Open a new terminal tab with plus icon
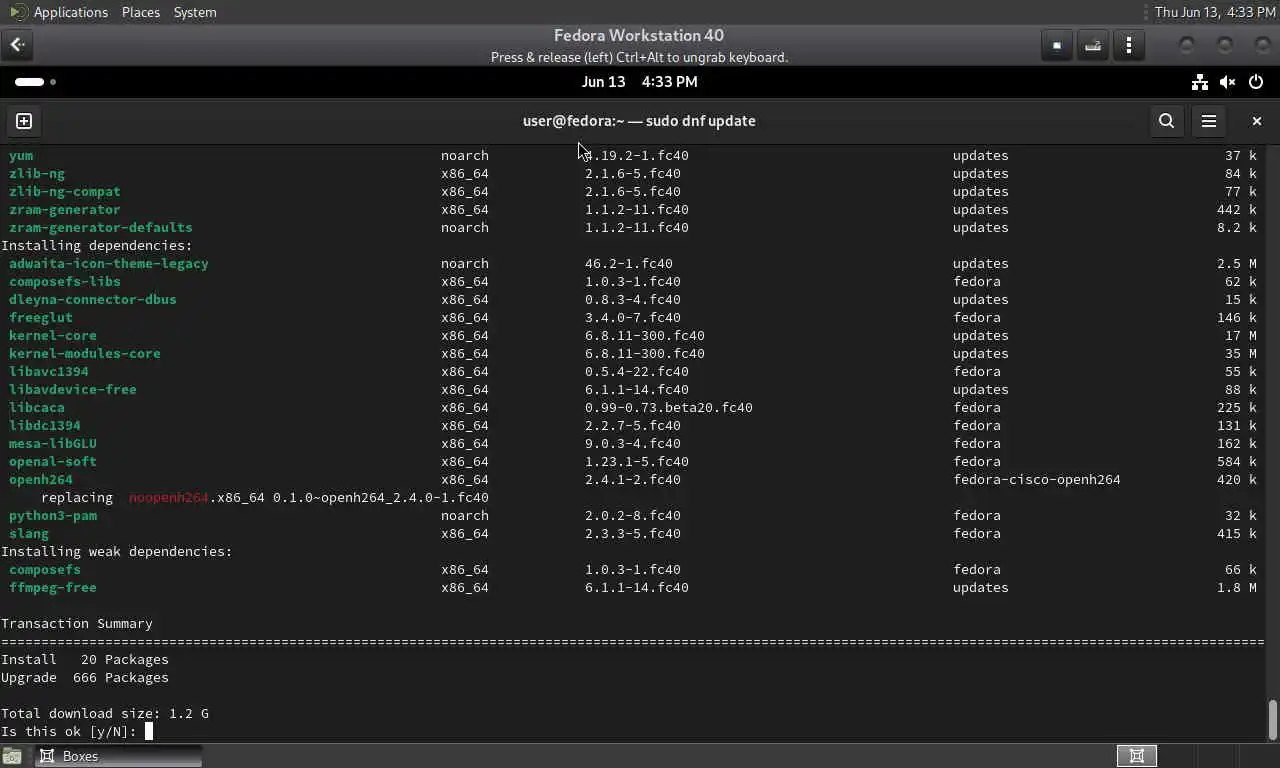Screen dimensions: 1280x768 point(24,121)
